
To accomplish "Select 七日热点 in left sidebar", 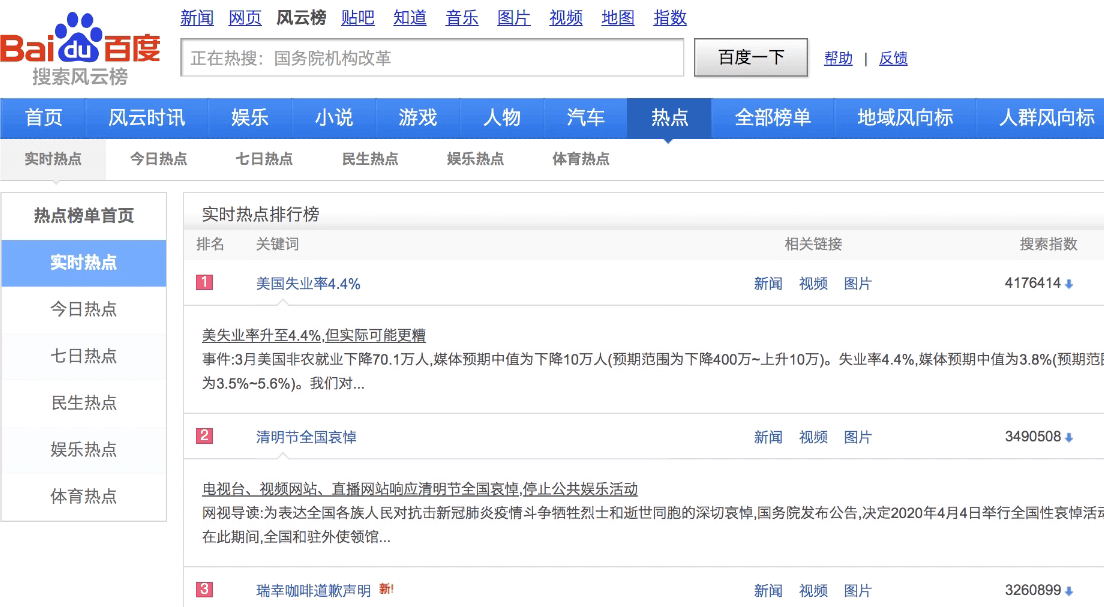I will [84, 356].
